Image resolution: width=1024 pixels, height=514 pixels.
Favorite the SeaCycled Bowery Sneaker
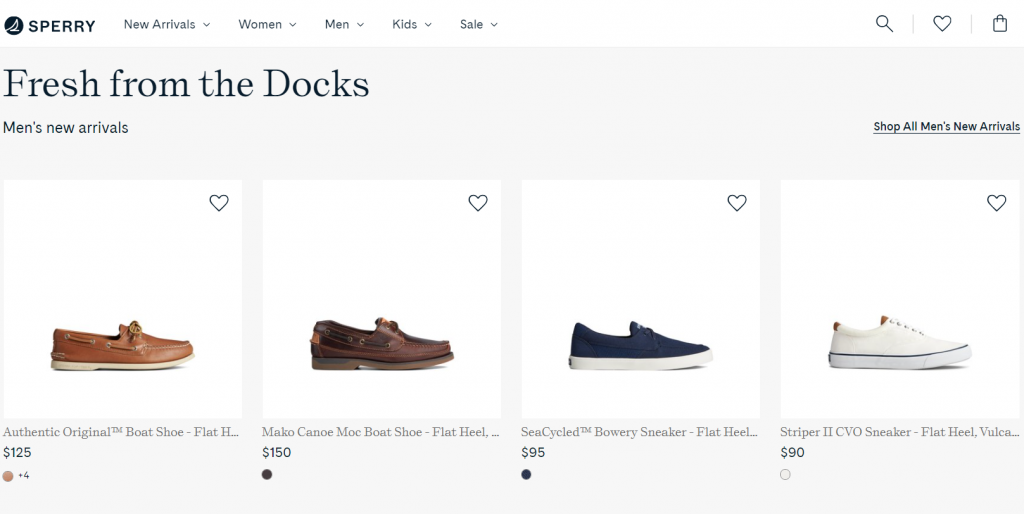(737, 203)
